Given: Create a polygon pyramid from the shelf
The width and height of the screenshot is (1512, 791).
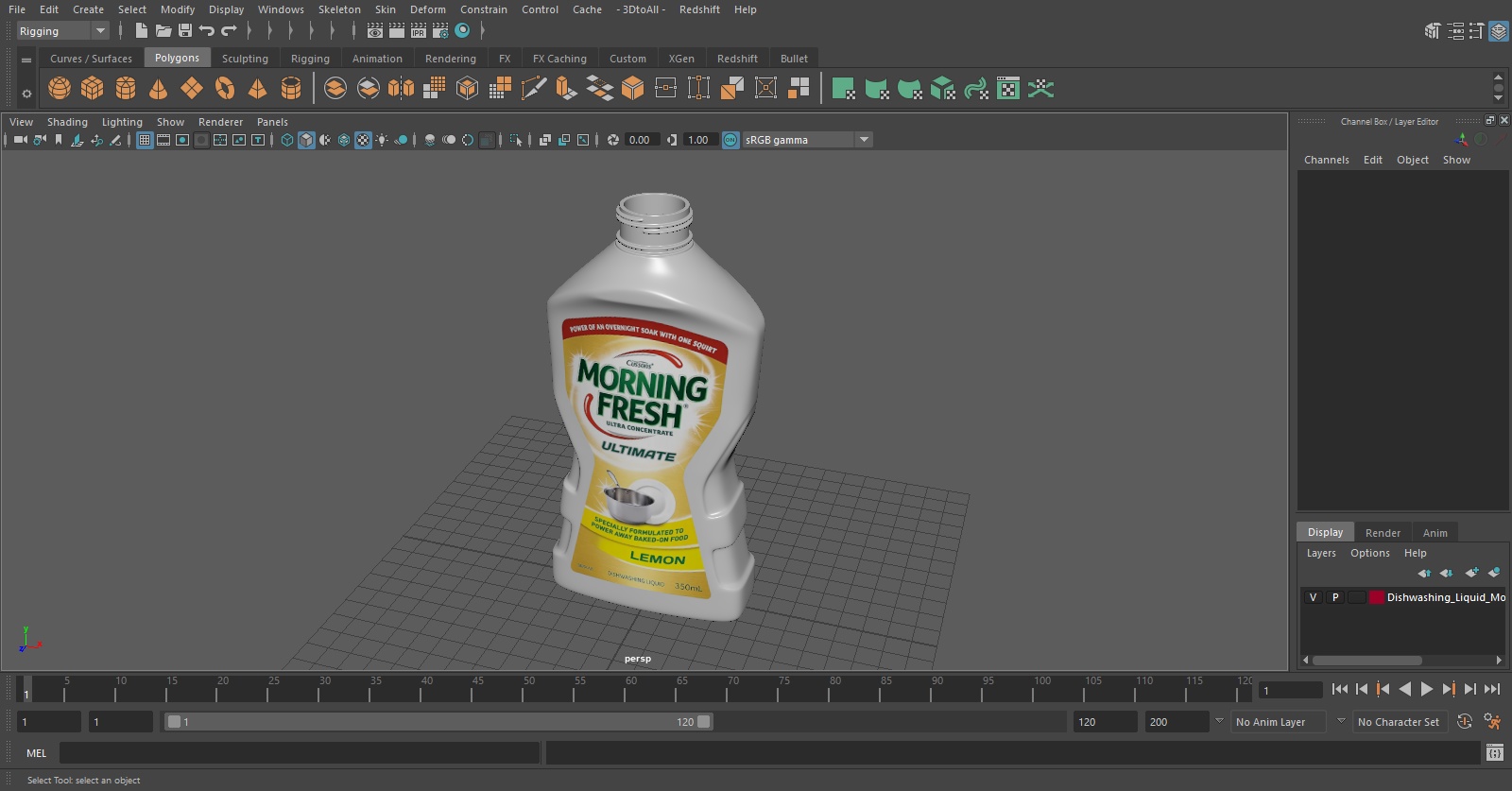Looking at the screenshot, I should (257, 89).
